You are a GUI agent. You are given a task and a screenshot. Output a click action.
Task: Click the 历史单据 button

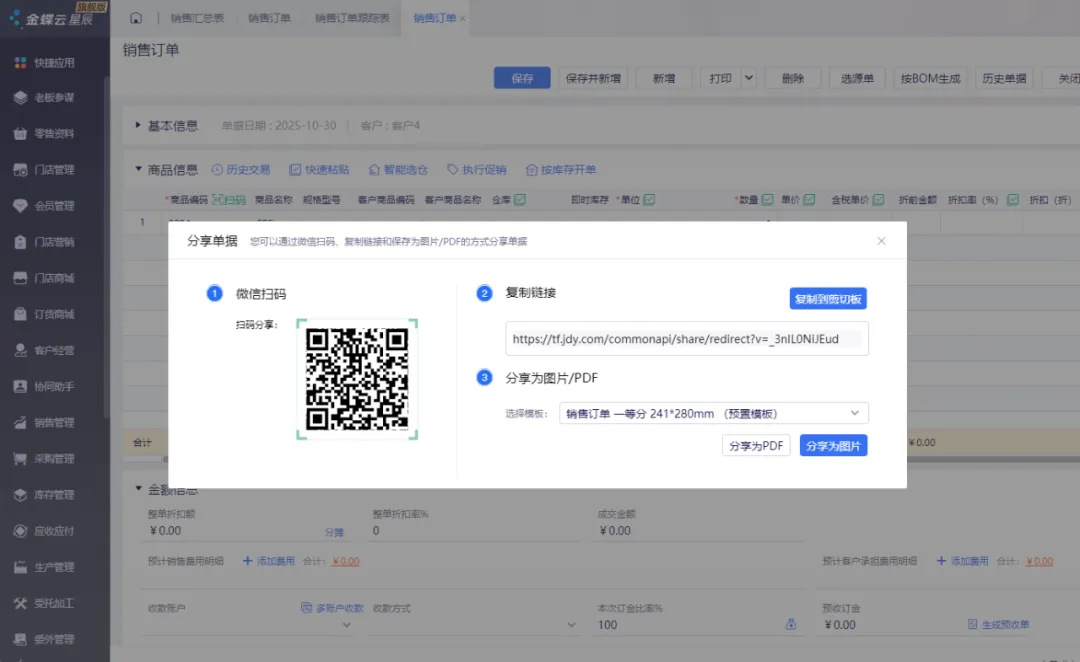(1004, 78)
